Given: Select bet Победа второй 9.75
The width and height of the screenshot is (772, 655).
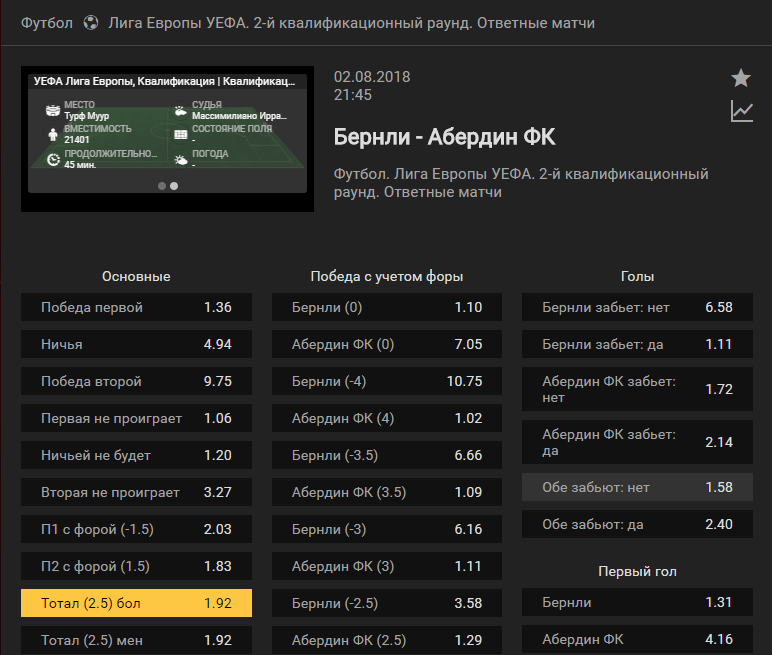Looking at the screenshot, I should coord(136,381).
